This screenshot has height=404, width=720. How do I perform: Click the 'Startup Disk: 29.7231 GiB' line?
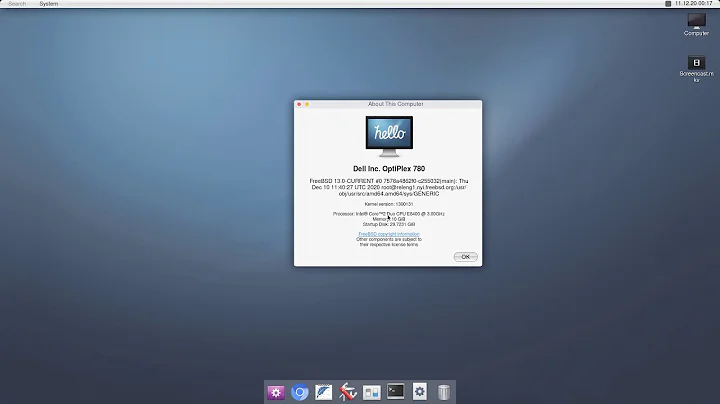[x=388, y=224]
